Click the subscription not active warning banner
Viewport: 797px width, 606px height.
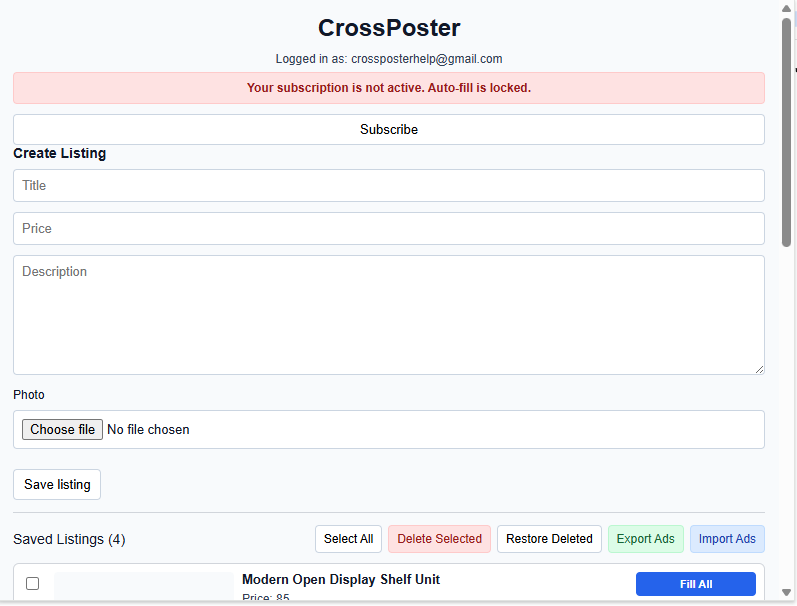point(389,88)
